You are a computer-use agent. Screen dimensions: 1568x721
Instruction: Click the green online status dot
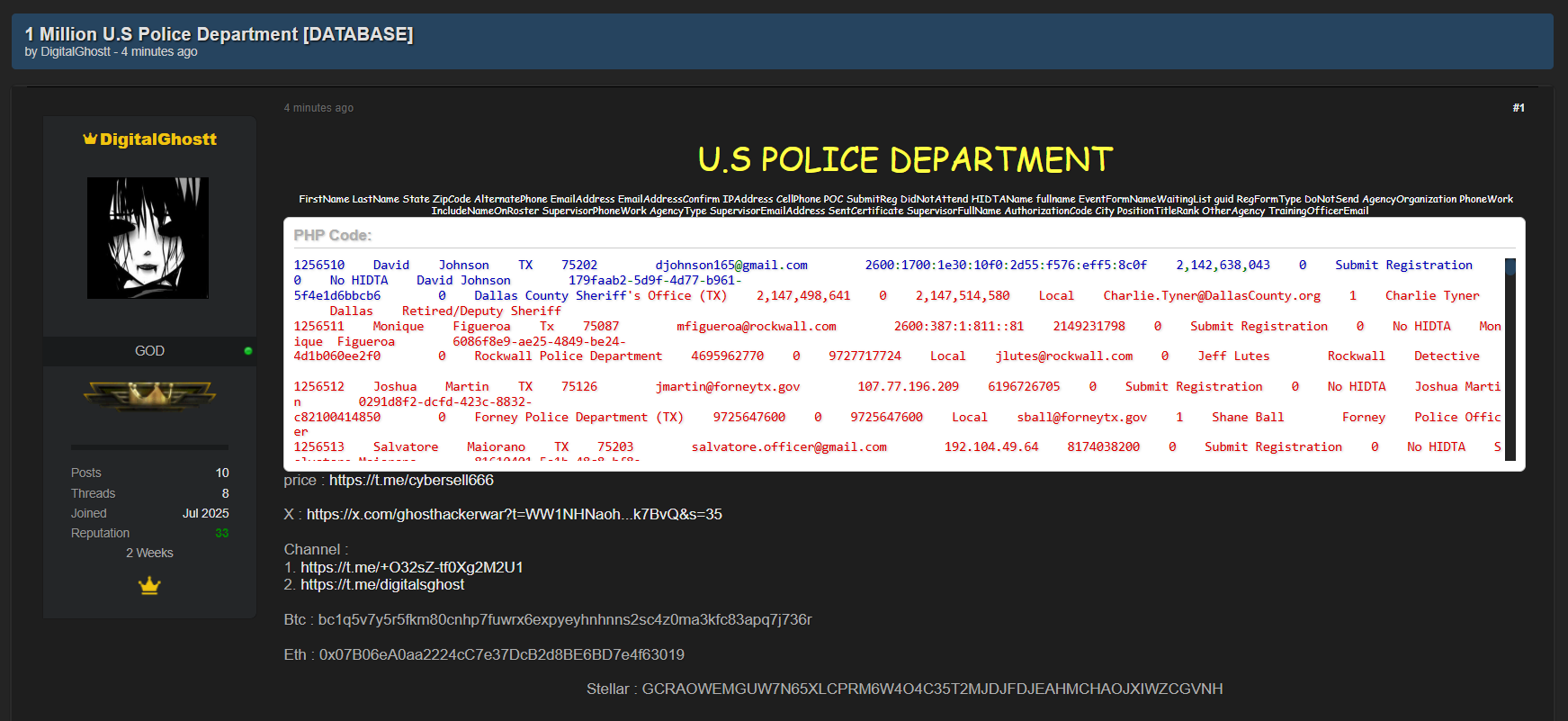click(x=248, y=351)
